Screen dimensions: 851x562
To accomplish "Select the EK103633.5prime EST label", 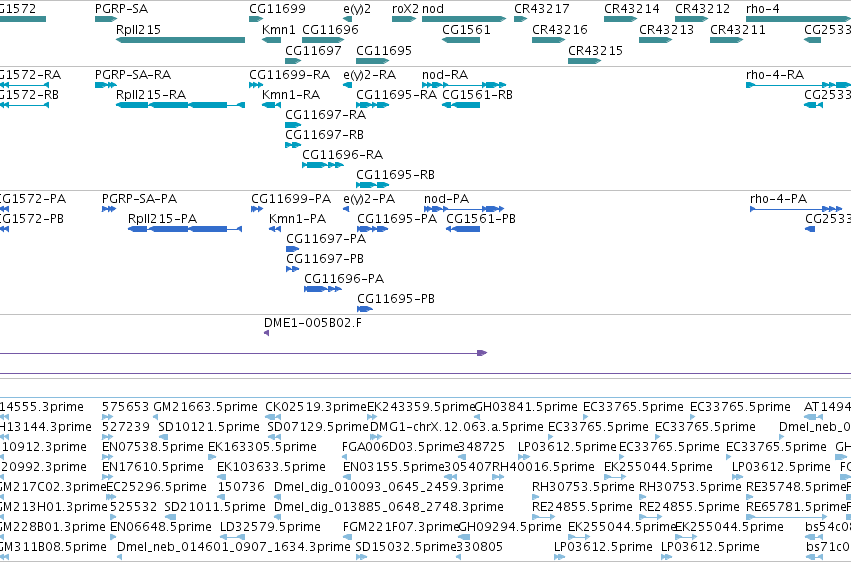I will (271, 467).
